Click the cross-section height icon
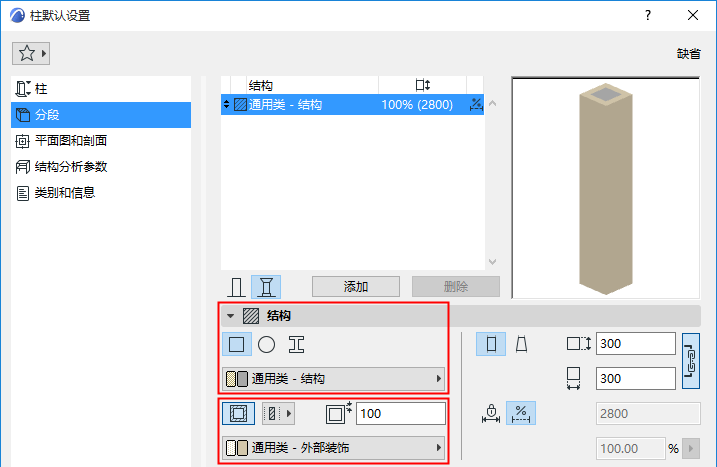The width and height of the screenshot is (717, 467). [x=579, y=344]
